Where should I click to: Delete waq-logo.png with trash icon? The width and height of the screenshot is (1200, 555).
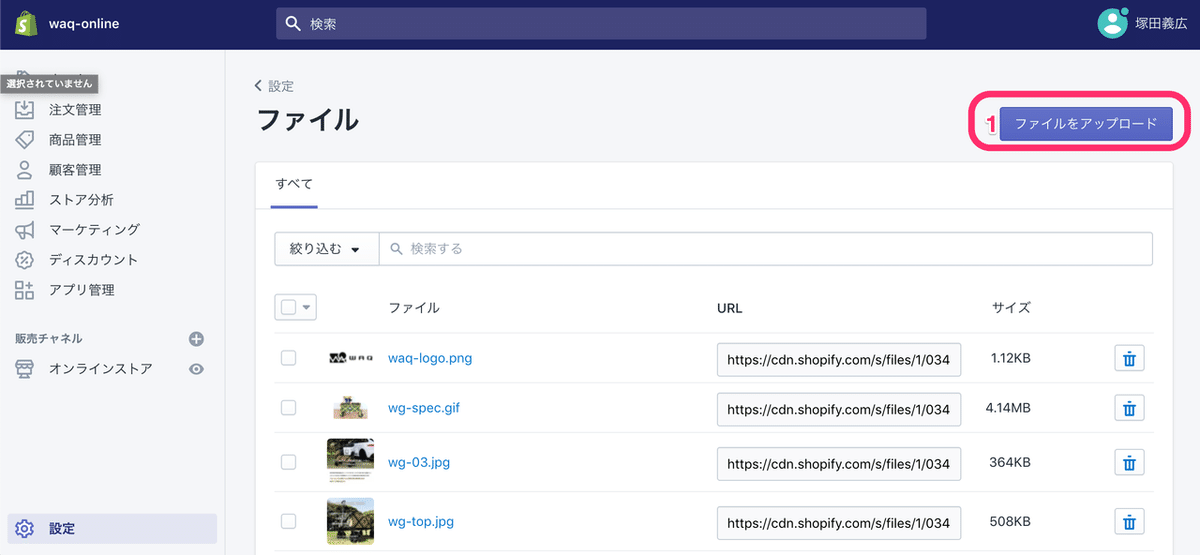tap(1129, 359)
